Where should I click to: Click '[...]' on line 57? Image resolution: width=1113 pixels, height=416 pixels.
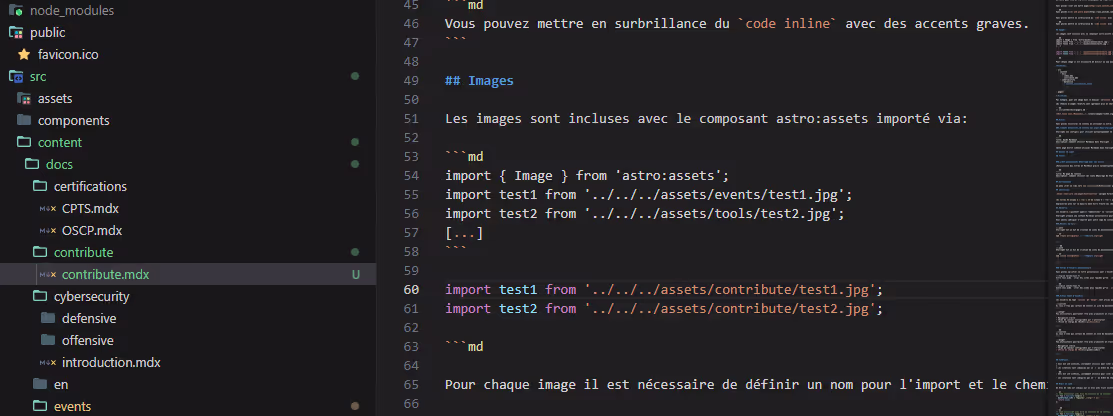464,232
